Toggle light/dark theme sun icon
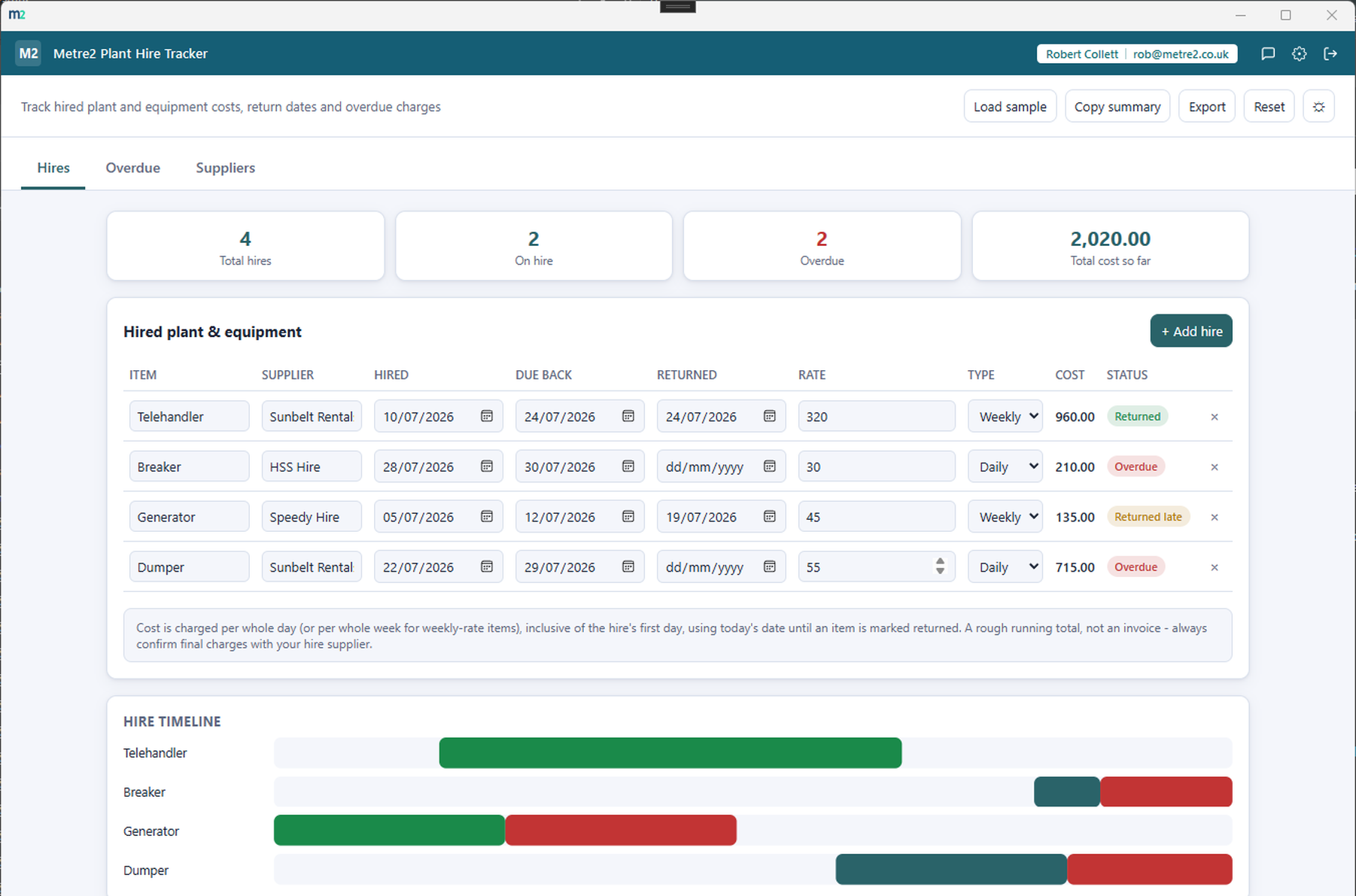 pos(1318,107)
